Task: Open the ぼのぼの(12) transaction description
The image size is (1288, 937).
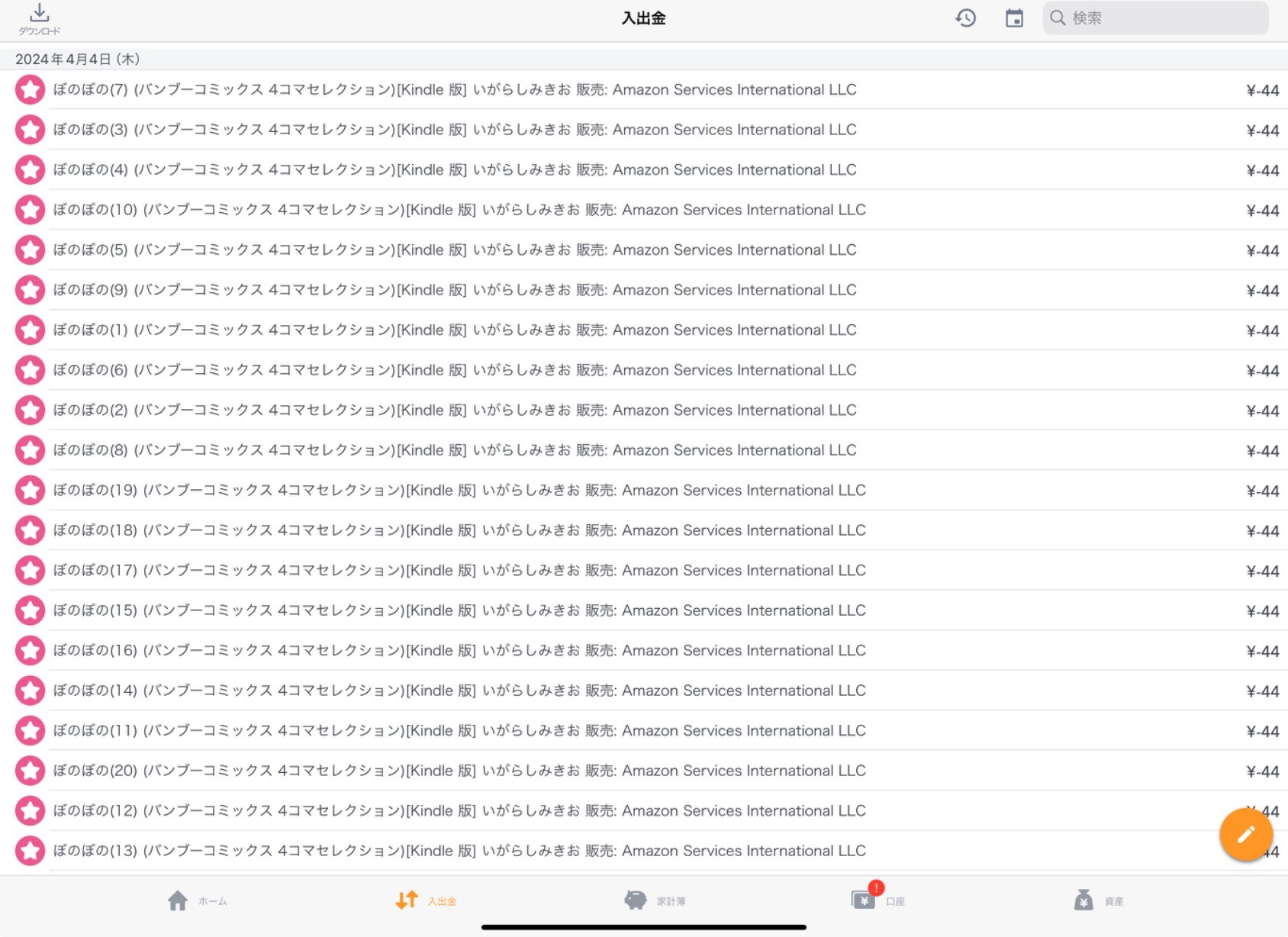Action: (459, 811)
